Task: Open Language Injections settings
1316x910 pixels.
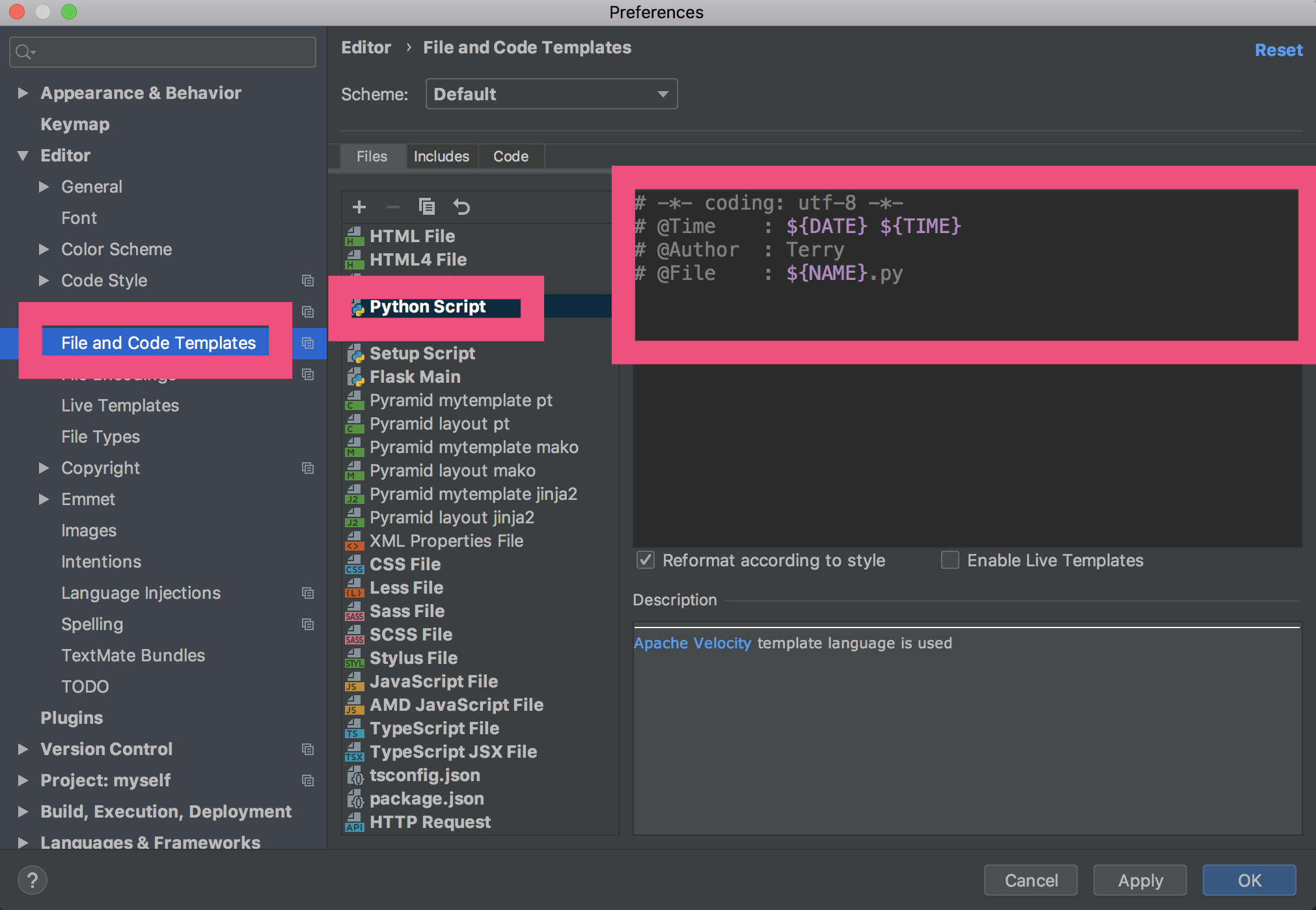Action: (x=141, y=593)
